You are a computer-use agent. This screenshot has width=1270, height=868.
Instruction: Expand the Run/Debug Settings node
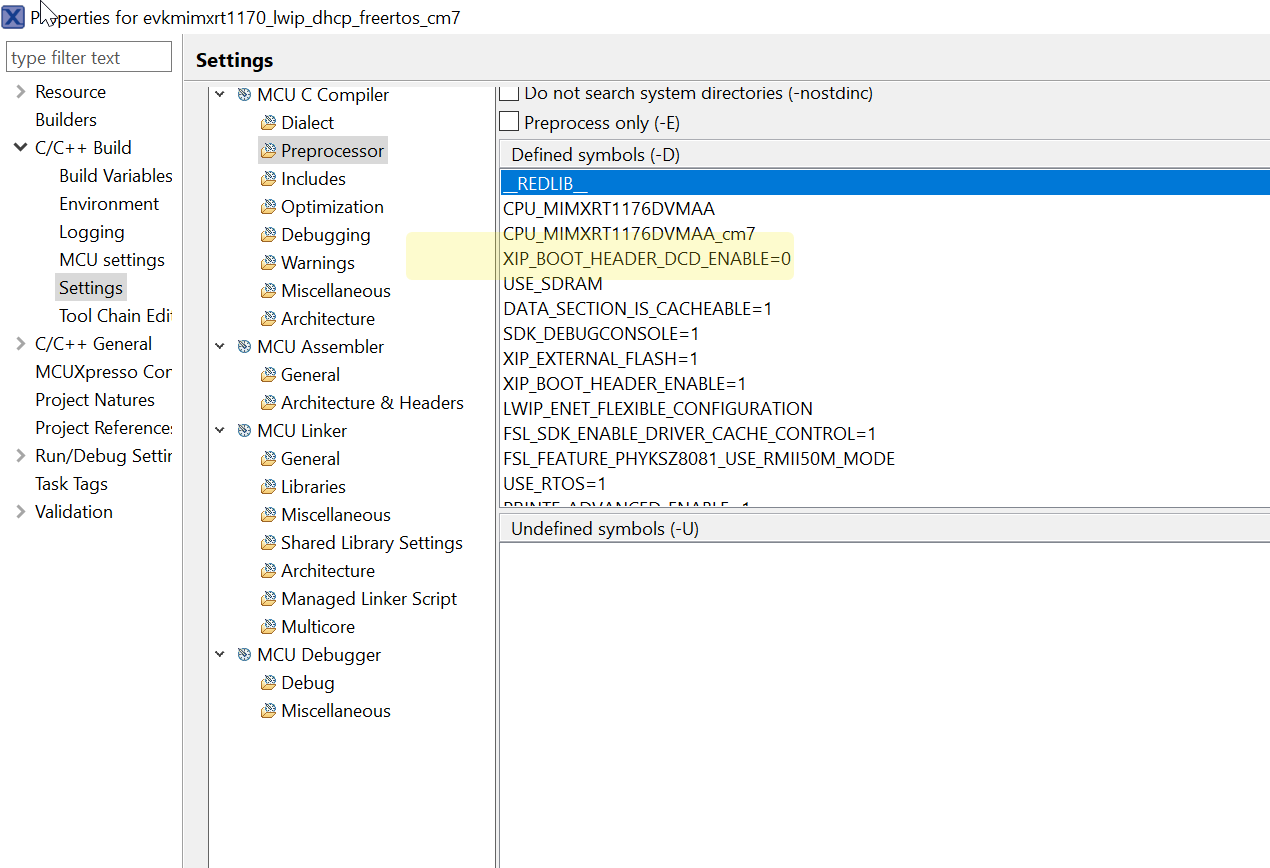coord(20,456)
